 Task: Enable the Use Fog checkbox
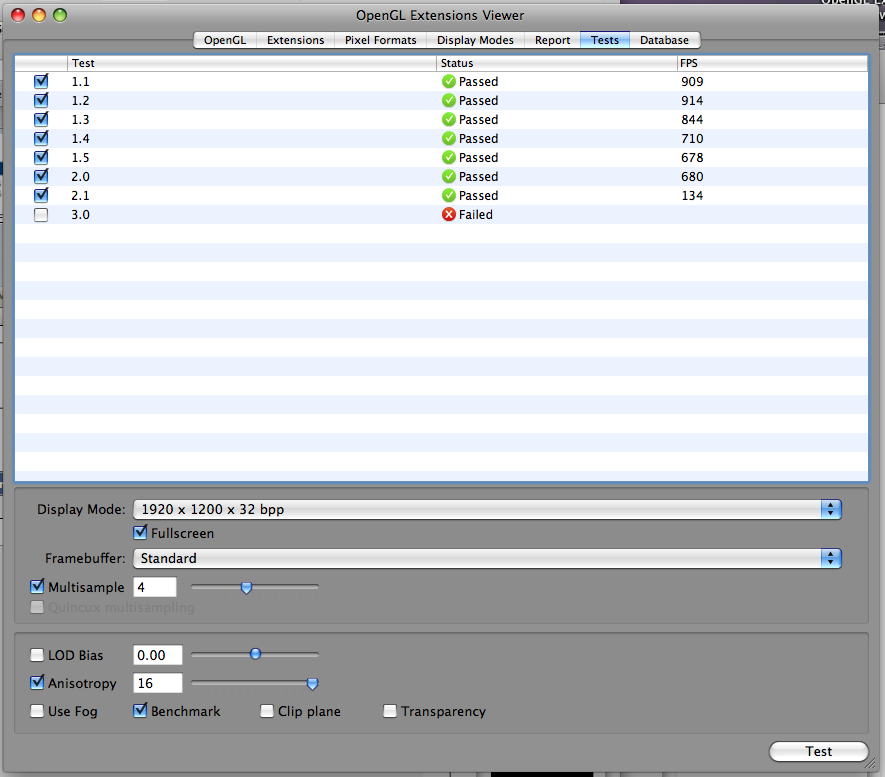pos(37,711)
